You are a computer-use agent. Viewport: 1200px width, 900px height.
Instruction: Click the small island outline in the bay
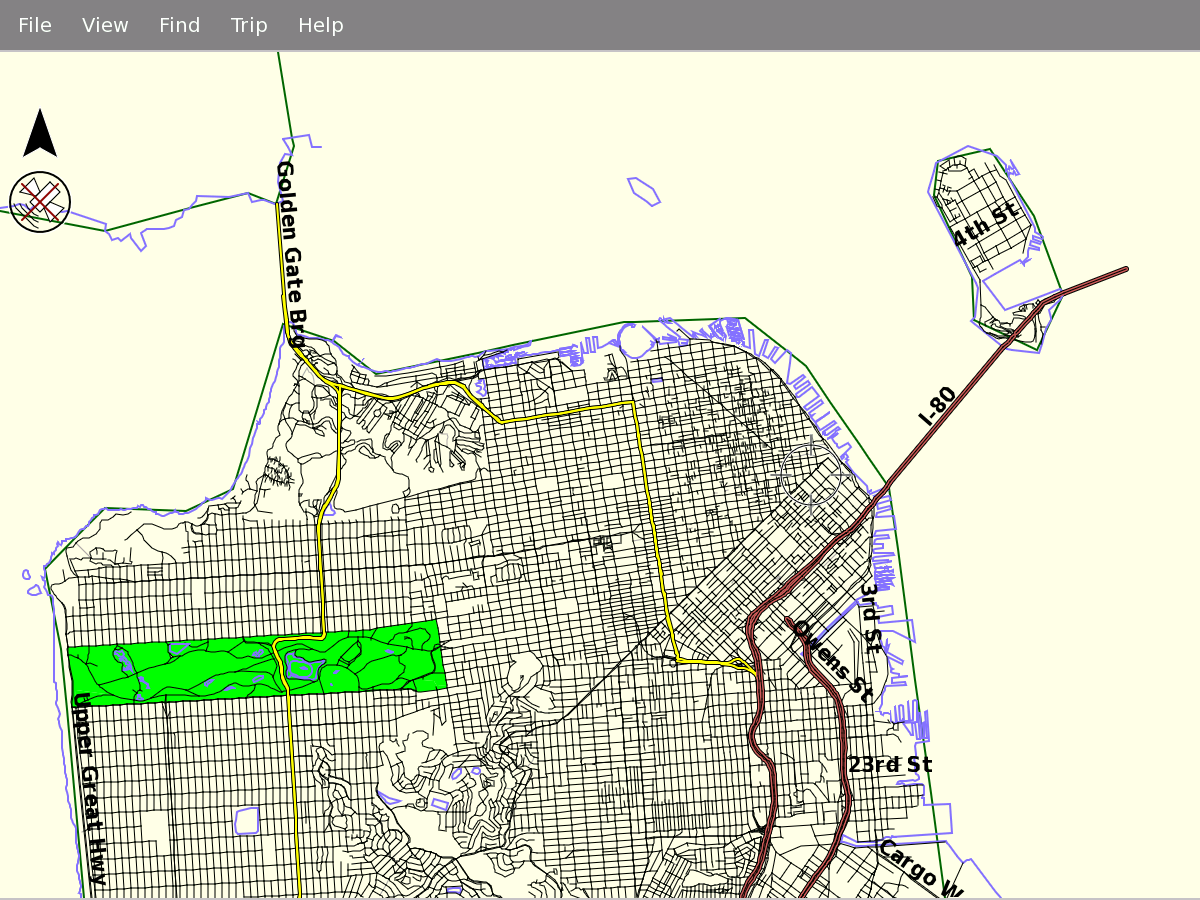coord(643,191)
